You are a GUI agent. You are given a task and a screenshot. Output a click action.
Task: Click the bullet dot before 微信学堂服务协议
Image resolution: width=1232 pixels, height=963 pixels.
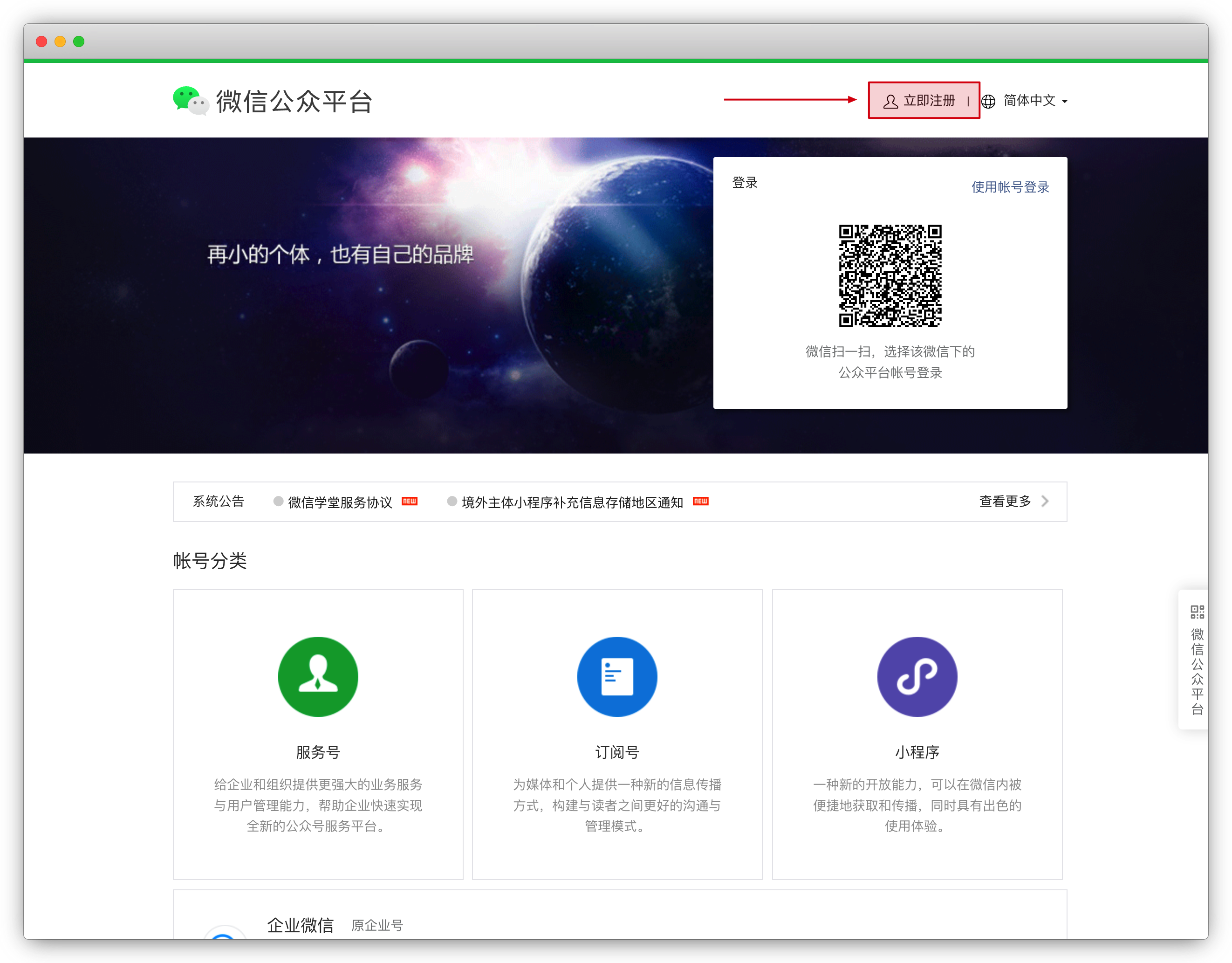pos(278,501)
